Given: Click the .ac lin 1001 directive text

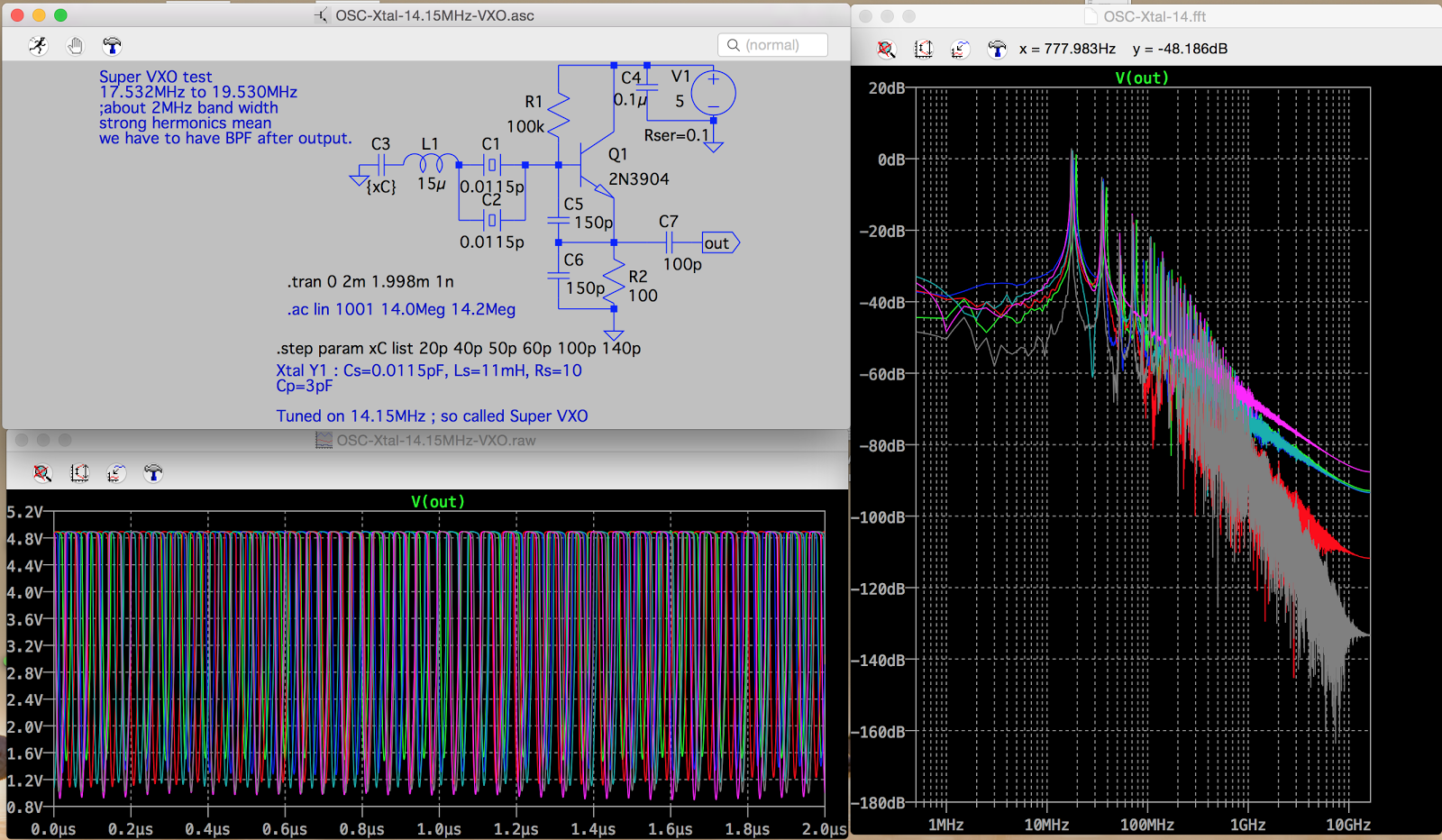Looking at the screenshot, I should click(400, 309).
